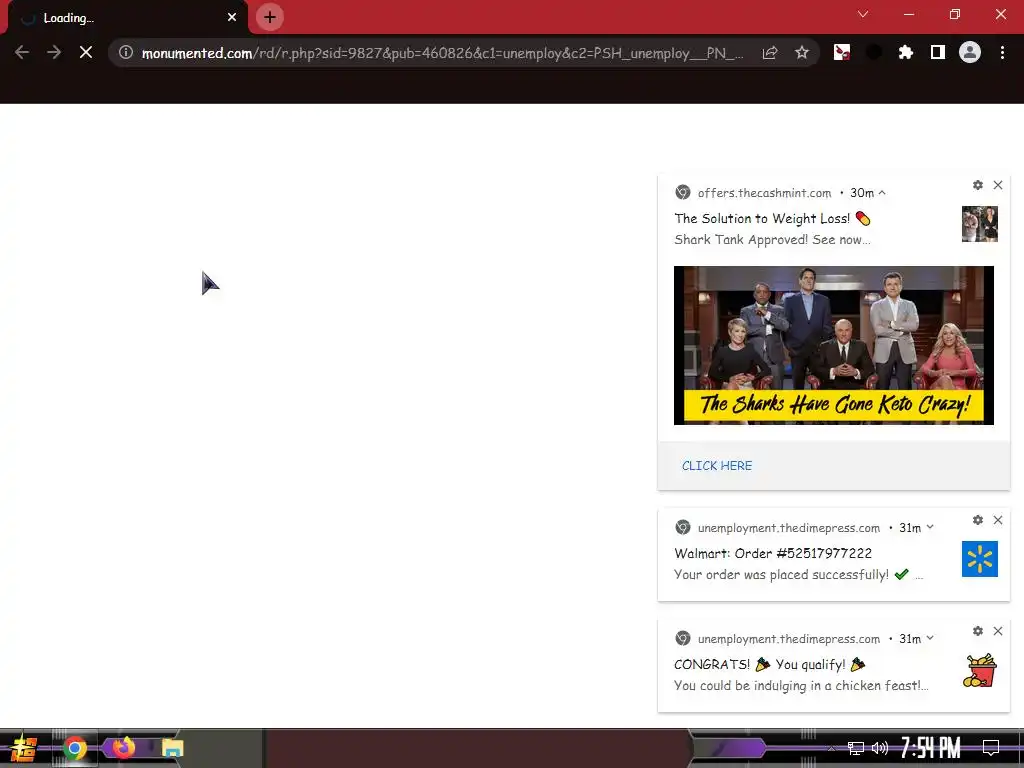
Task: Bookmark this tab with star icon
Action: [x=802, y=52]
